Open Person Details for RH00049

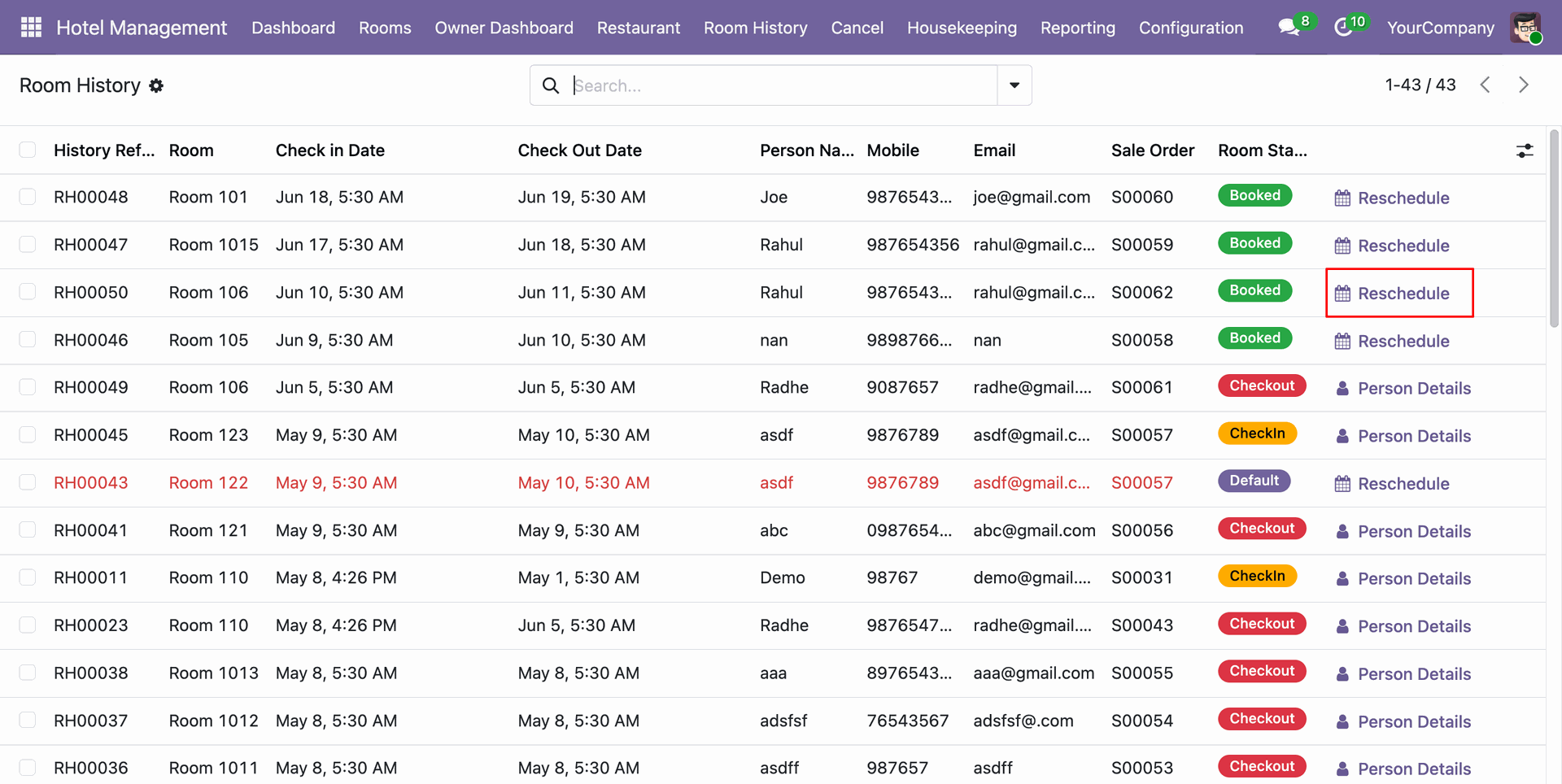1403,388
